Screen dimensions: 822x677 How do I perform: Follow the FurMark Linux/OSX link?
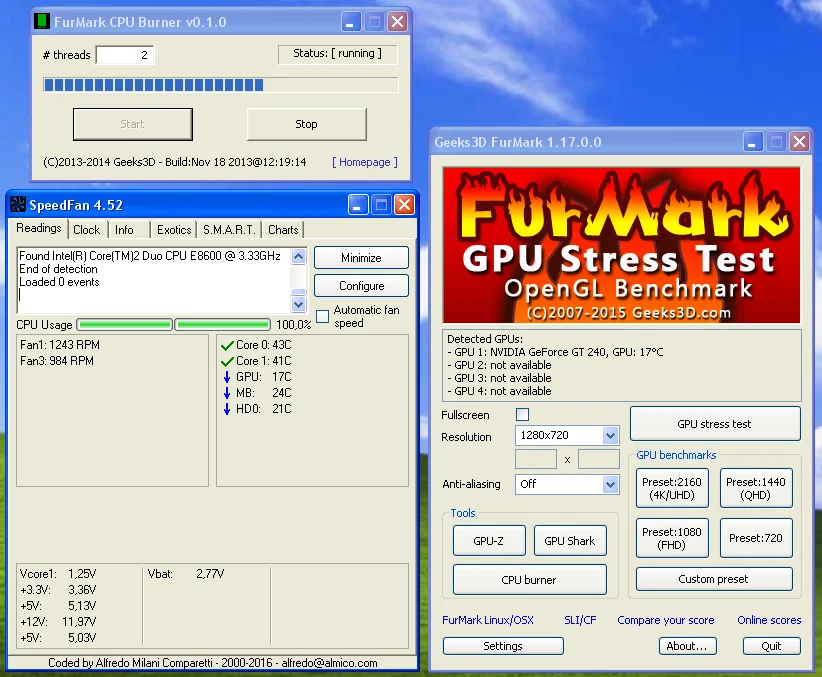coord(488,620)
